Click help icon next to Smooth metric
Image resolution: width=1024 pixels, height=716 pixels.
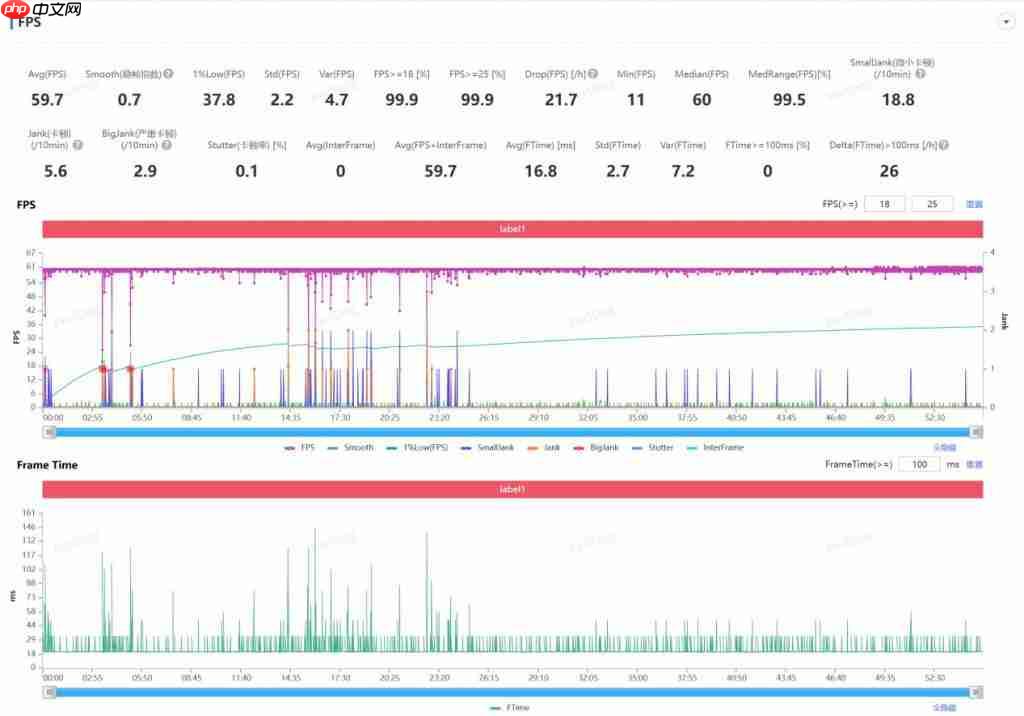[168, 74]
